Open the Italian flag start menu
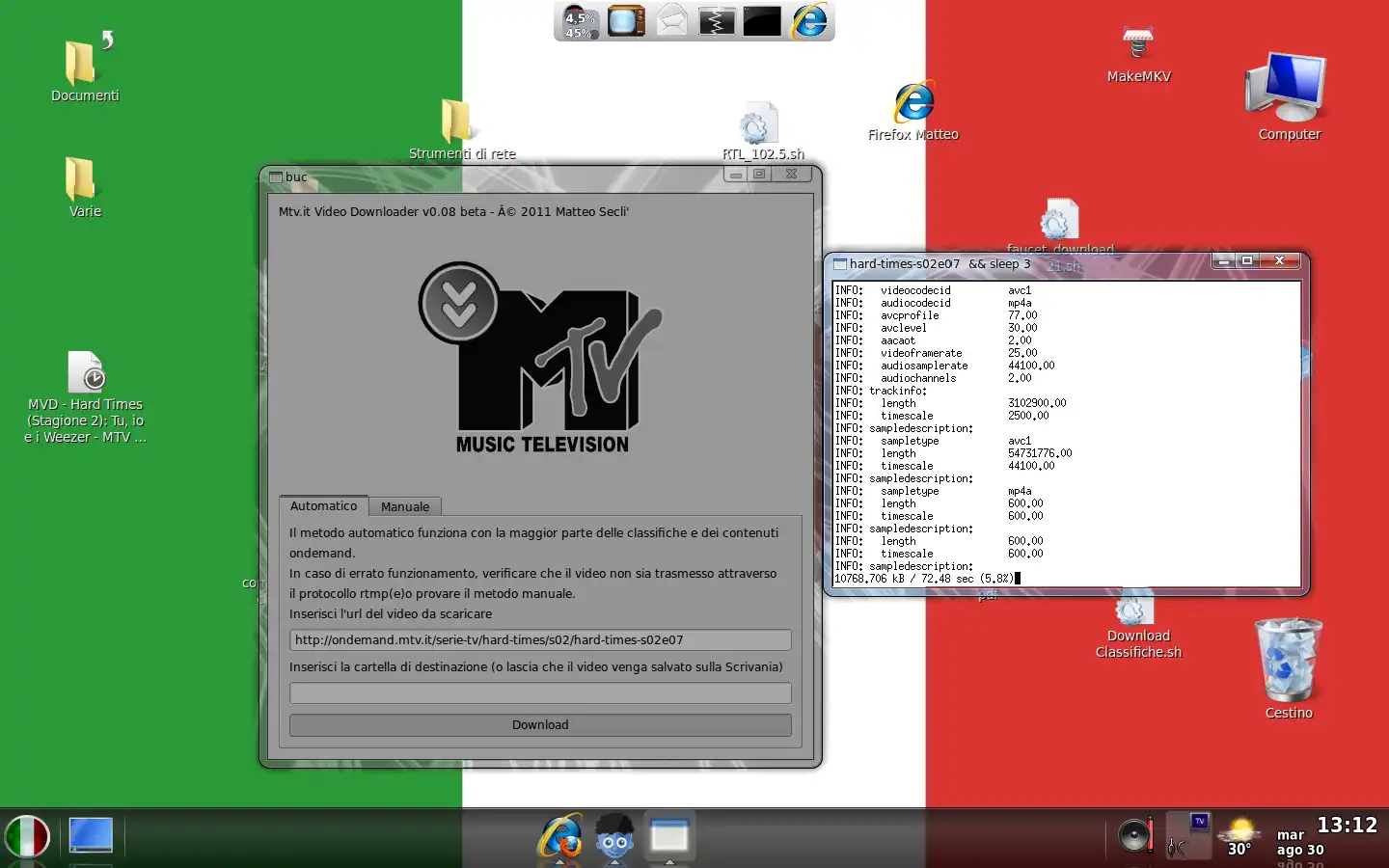This screenshot has width=1389, height=868. click(27, 837)
